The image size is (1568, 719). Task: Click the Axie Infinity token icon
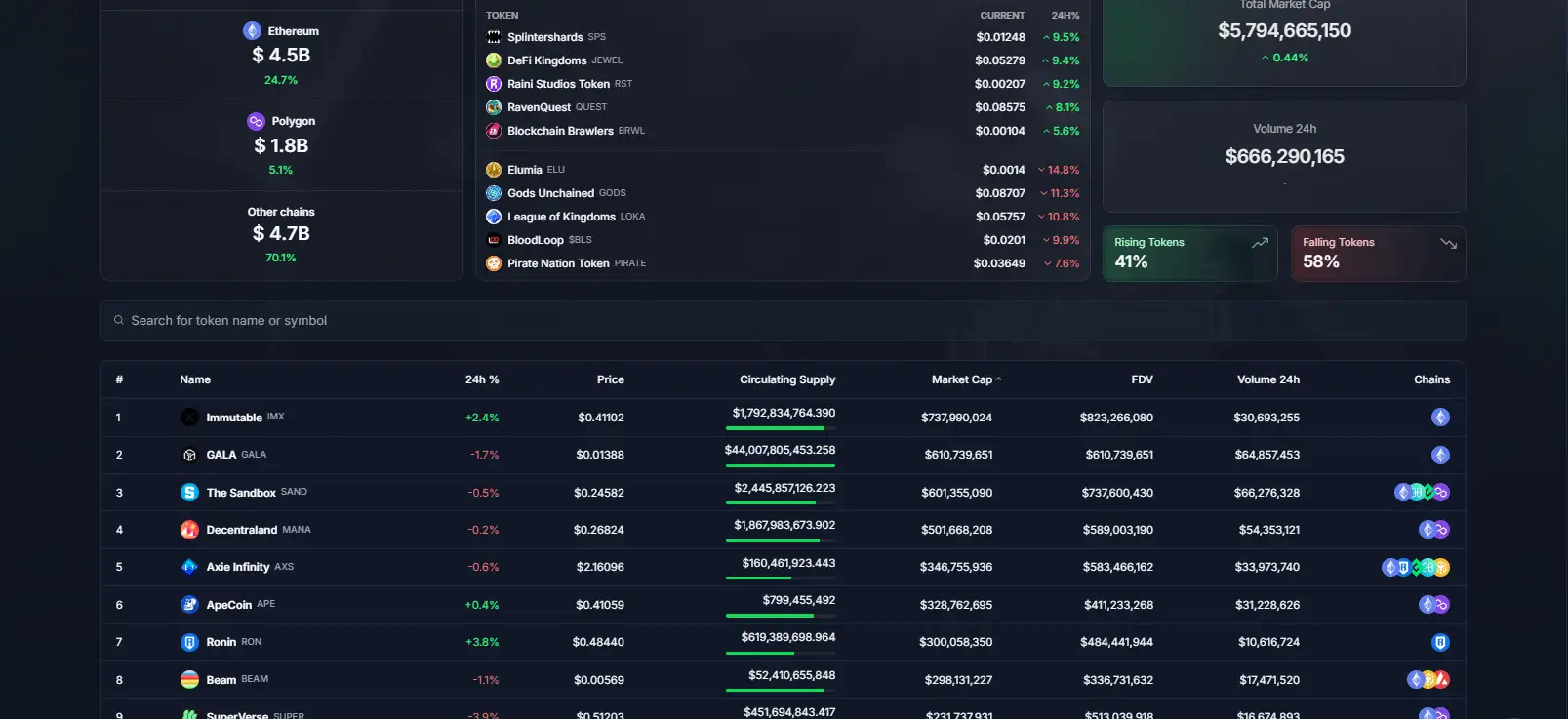coord(189,567)
